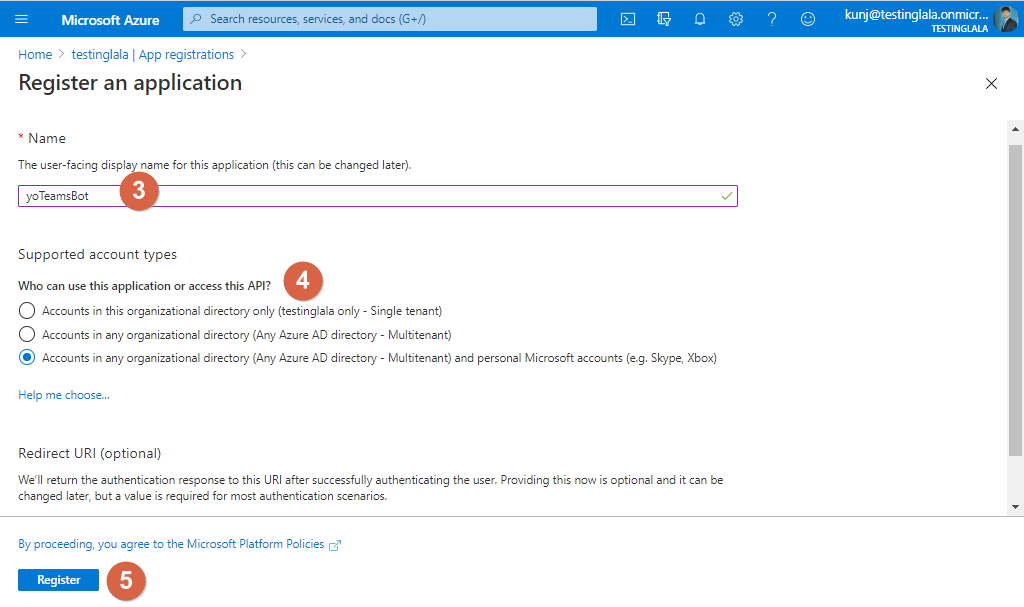The image size is (1024, 607).
Task: Go to testinglala App registrations breadcrumb
Action: tap(154, 54)
